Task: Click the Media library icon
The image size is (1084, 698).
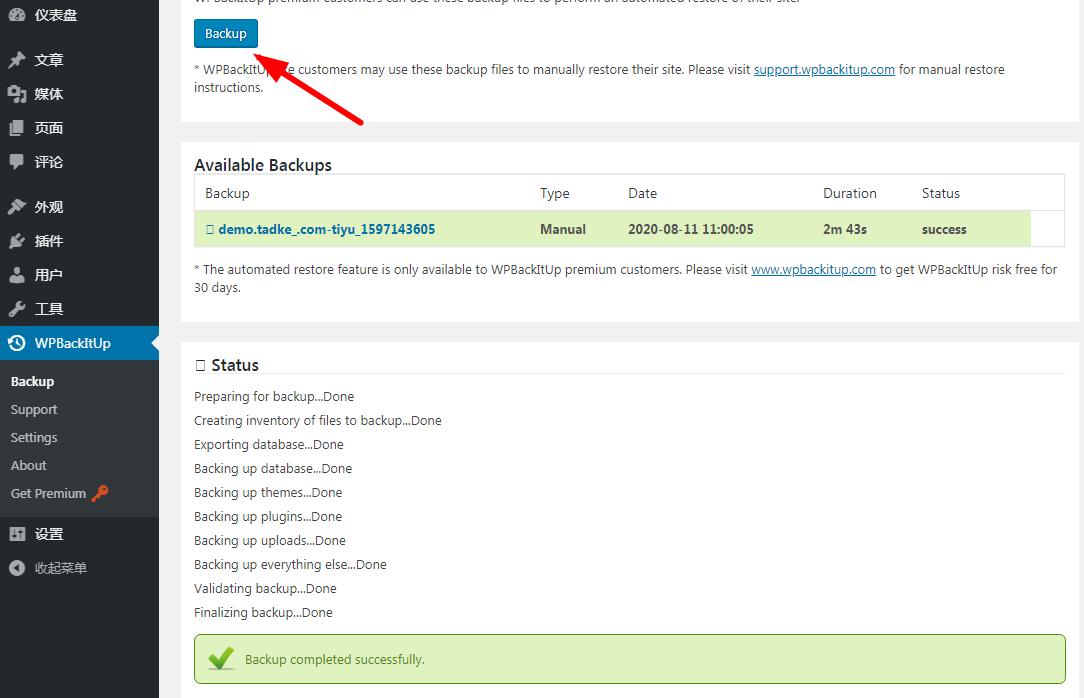Action: 17,94
